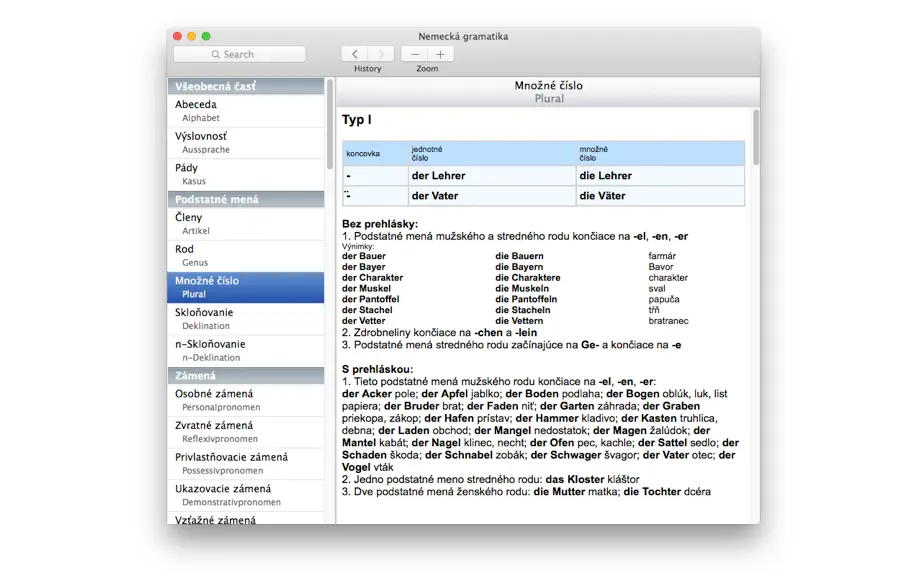
Task: Maximize the window with green button
Action: coord(206,36)
